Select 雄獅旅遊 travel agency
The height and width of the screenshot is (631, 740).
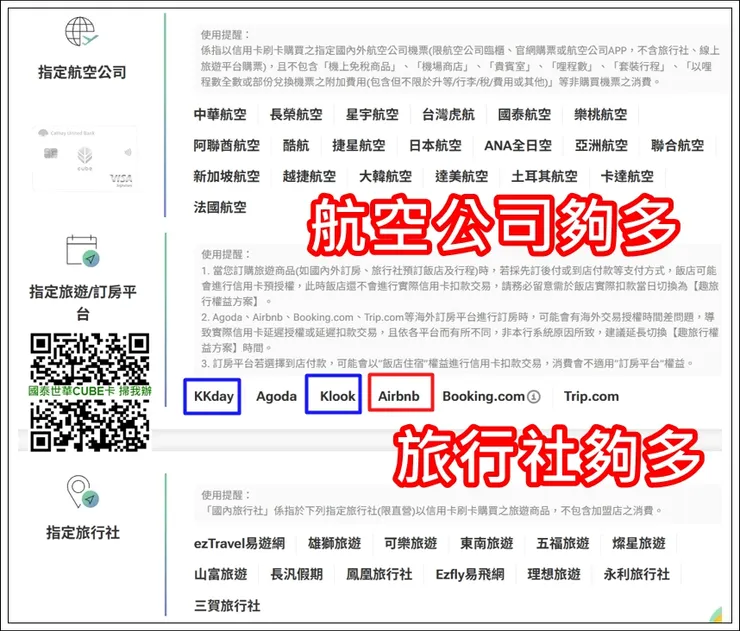[334, 544]
